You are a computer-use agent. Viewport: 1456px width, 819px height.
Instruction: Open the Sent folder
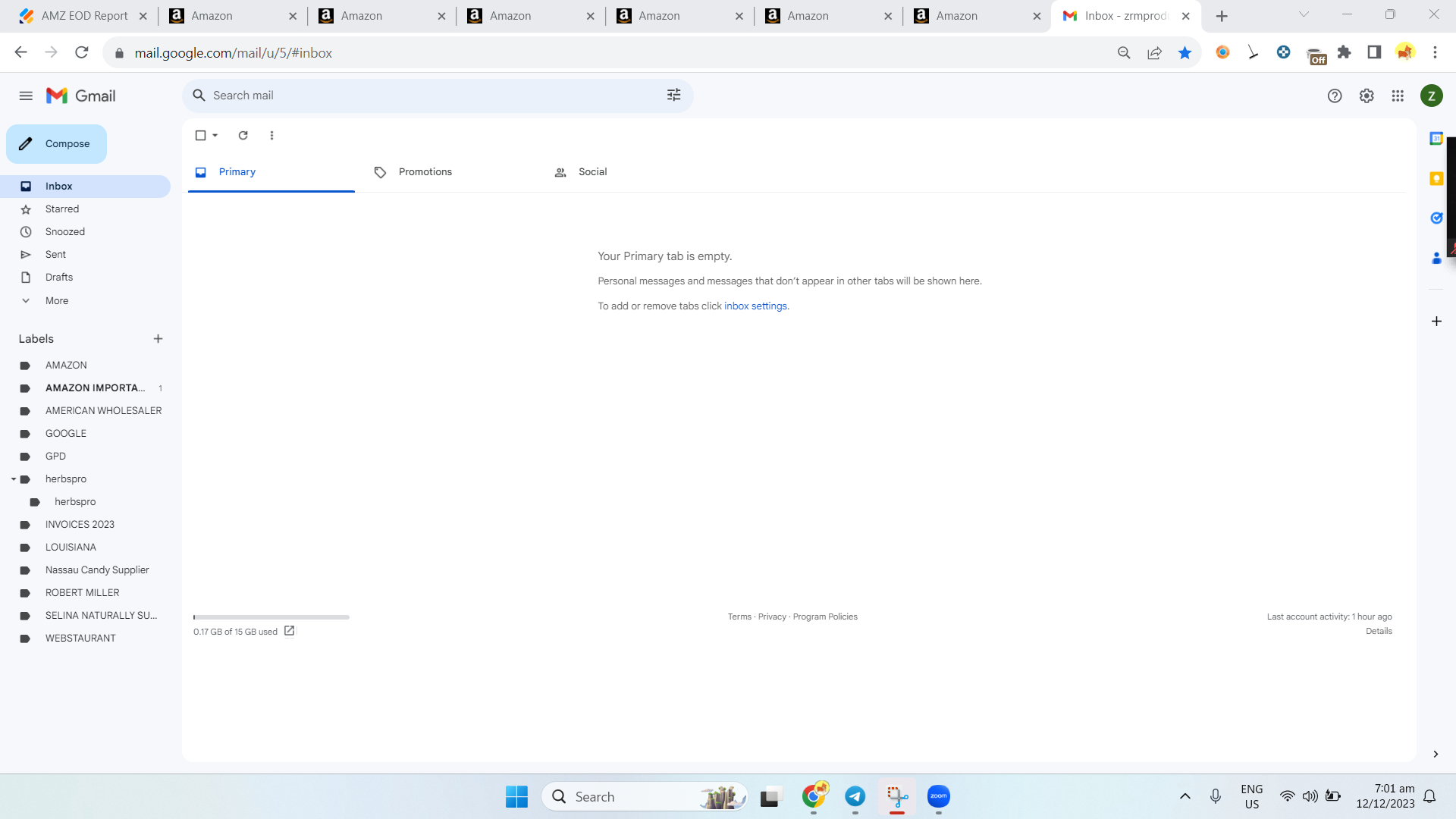(85, 255)
